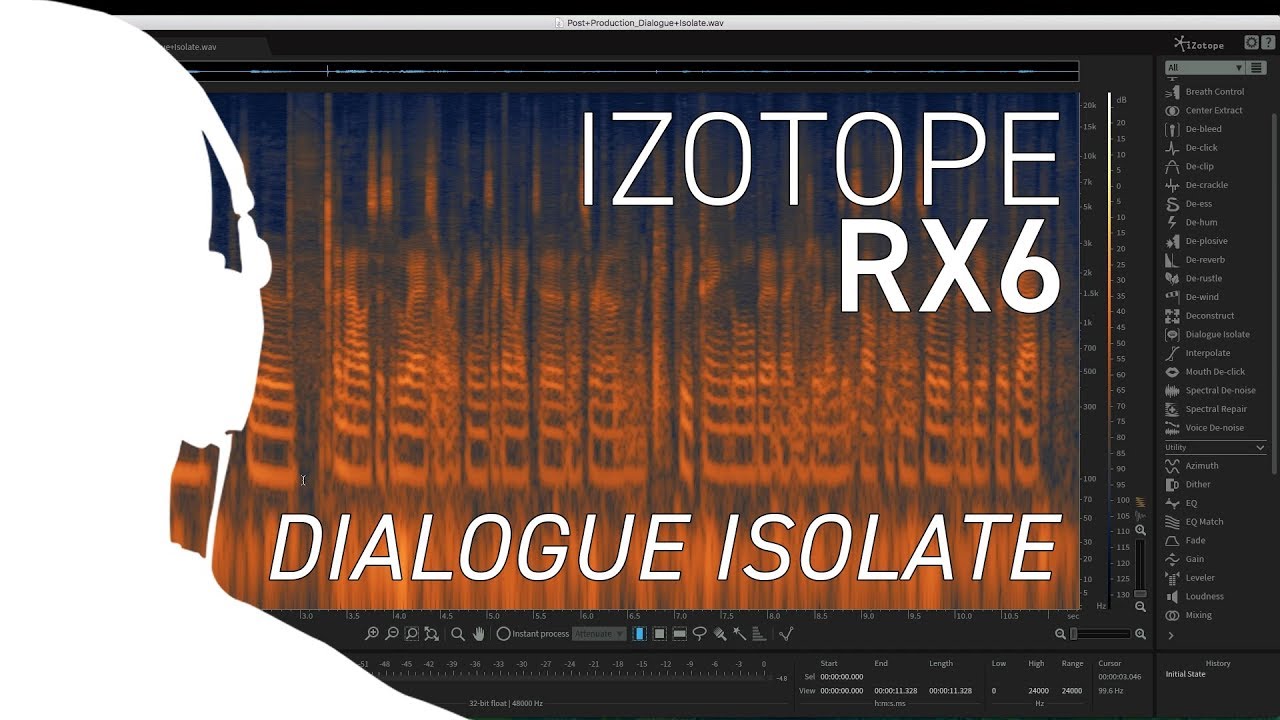The width and height of the screenshot is (1280, 720).
Task: Select the Time selection tool
Action: click(639, 634)
